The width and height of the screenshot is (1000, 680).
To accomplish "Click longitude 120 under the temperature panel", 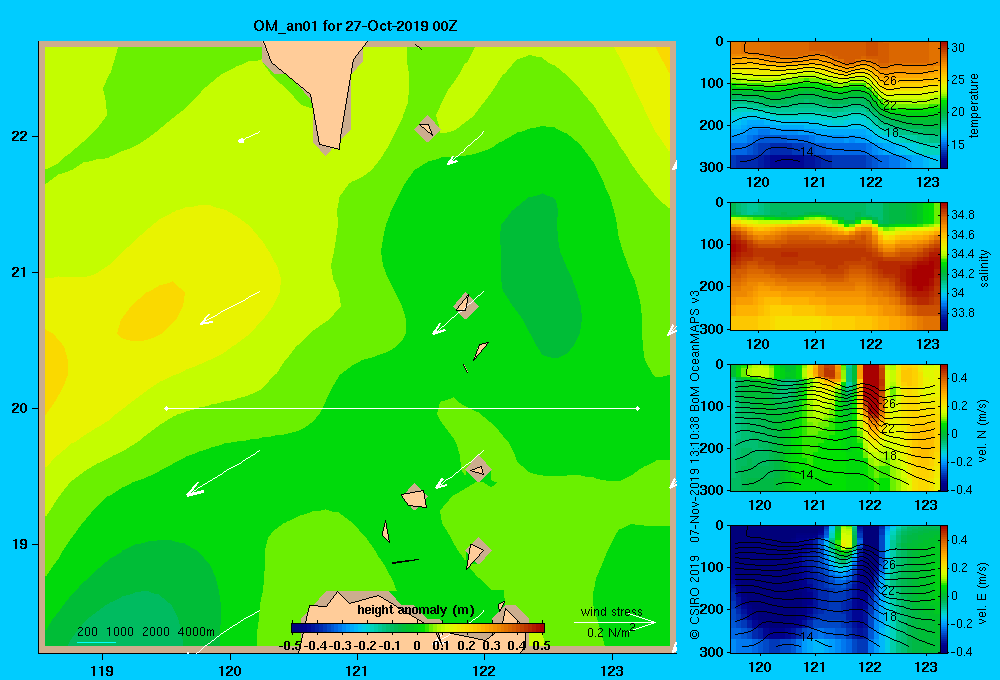I will pos(758,182).
